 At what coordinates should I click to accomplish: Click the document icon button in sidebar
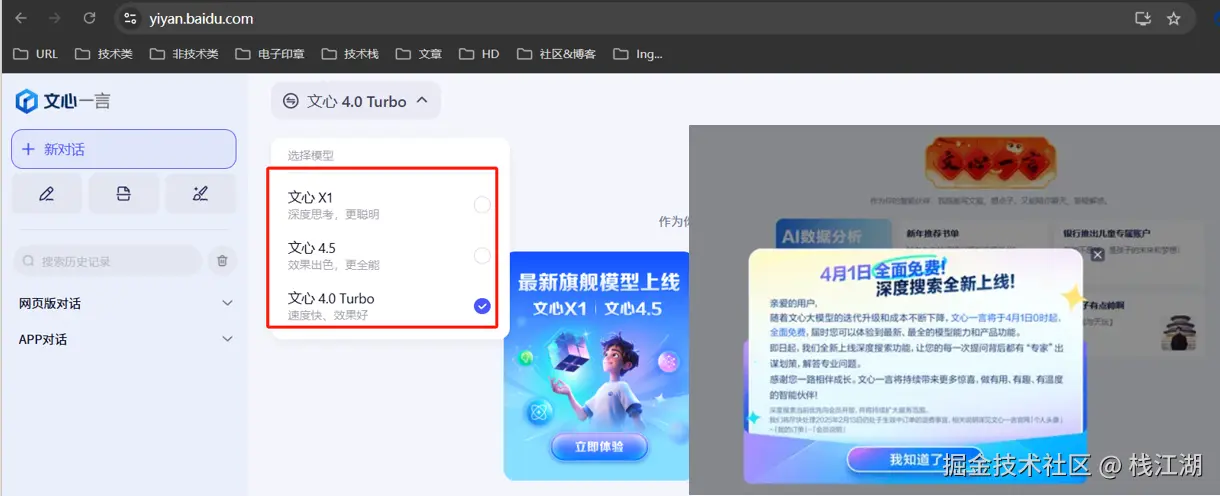click(123, 194)
